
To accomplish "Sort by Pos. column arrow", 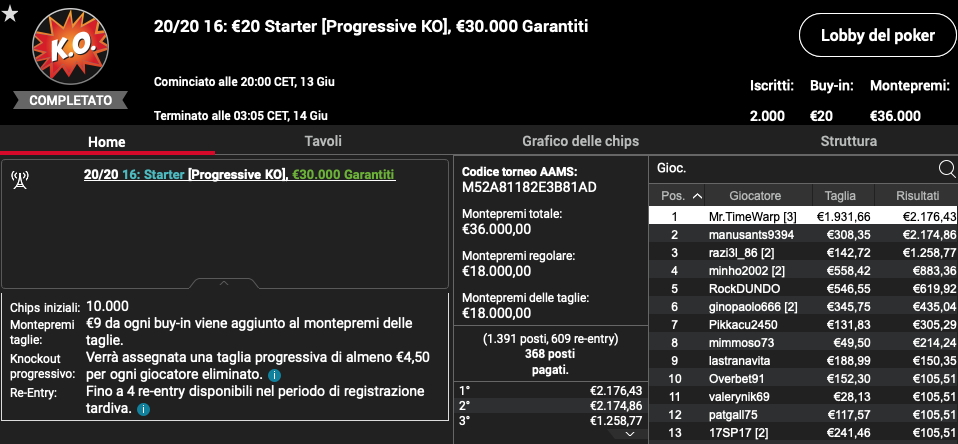I will pos(697,196).
